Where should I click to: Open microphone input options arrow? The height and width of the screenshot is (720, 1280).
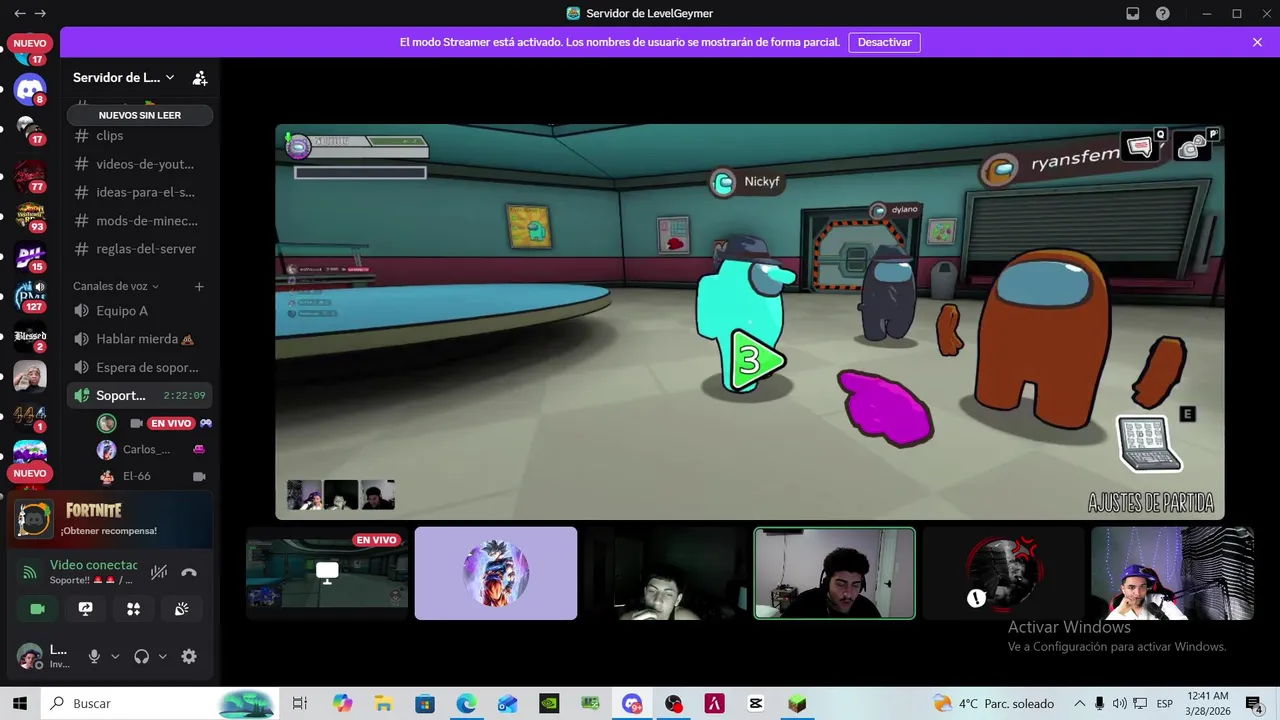115,656
